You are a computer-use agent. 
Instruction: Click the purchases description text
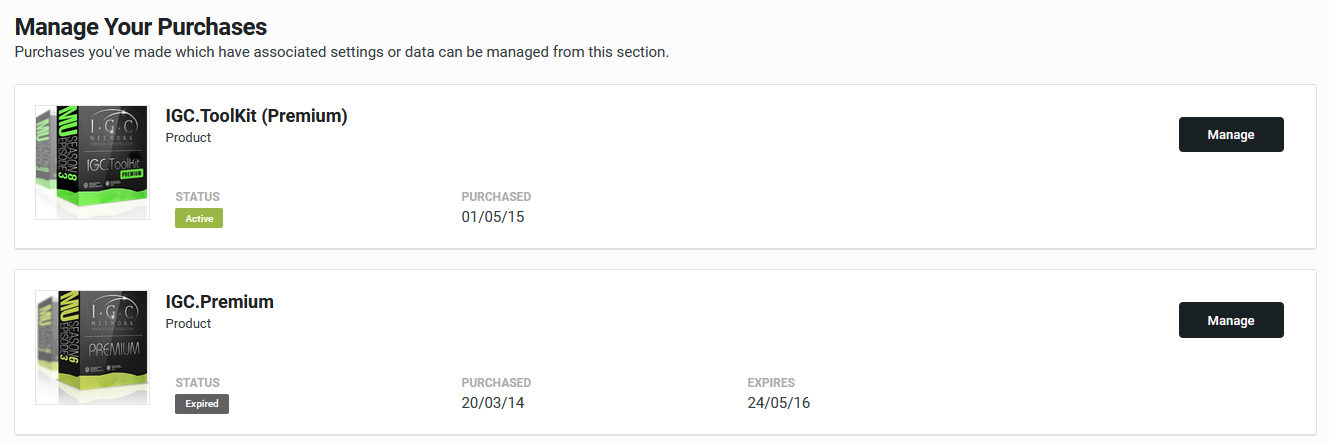click(x=342, y=52)
